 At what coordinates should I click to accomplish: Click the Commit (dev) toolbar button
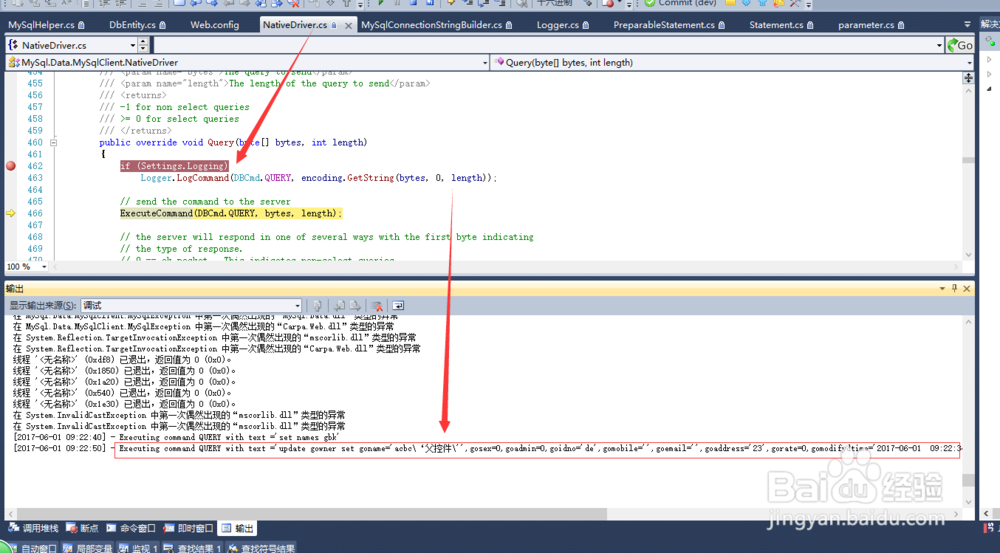680,3
